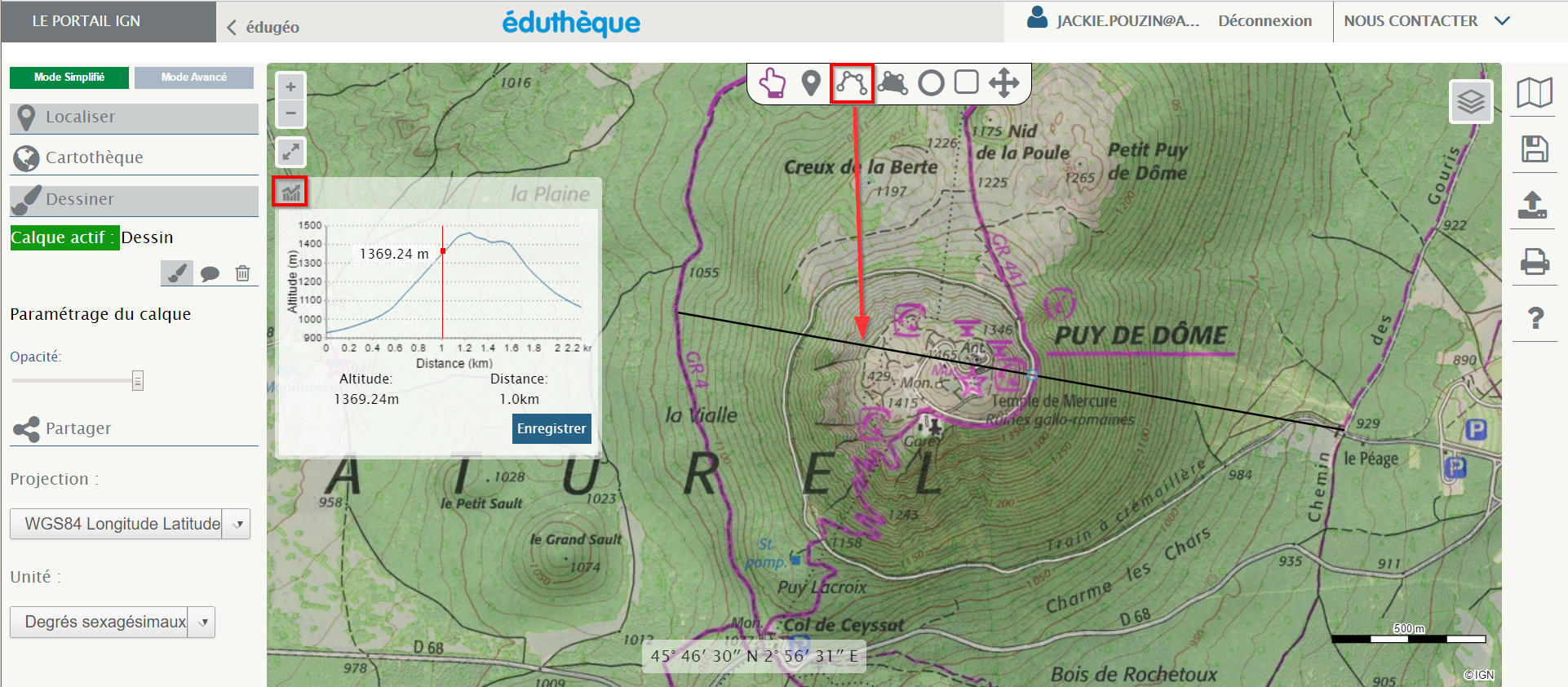Select the polygon drawing tool
1568x687 pixels.
click(x=893, y=83)
